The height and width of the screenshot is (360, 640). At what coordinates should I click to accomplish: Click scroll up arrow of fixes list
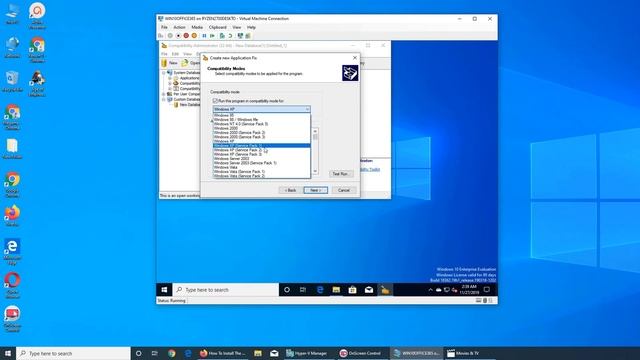(315, 131)
